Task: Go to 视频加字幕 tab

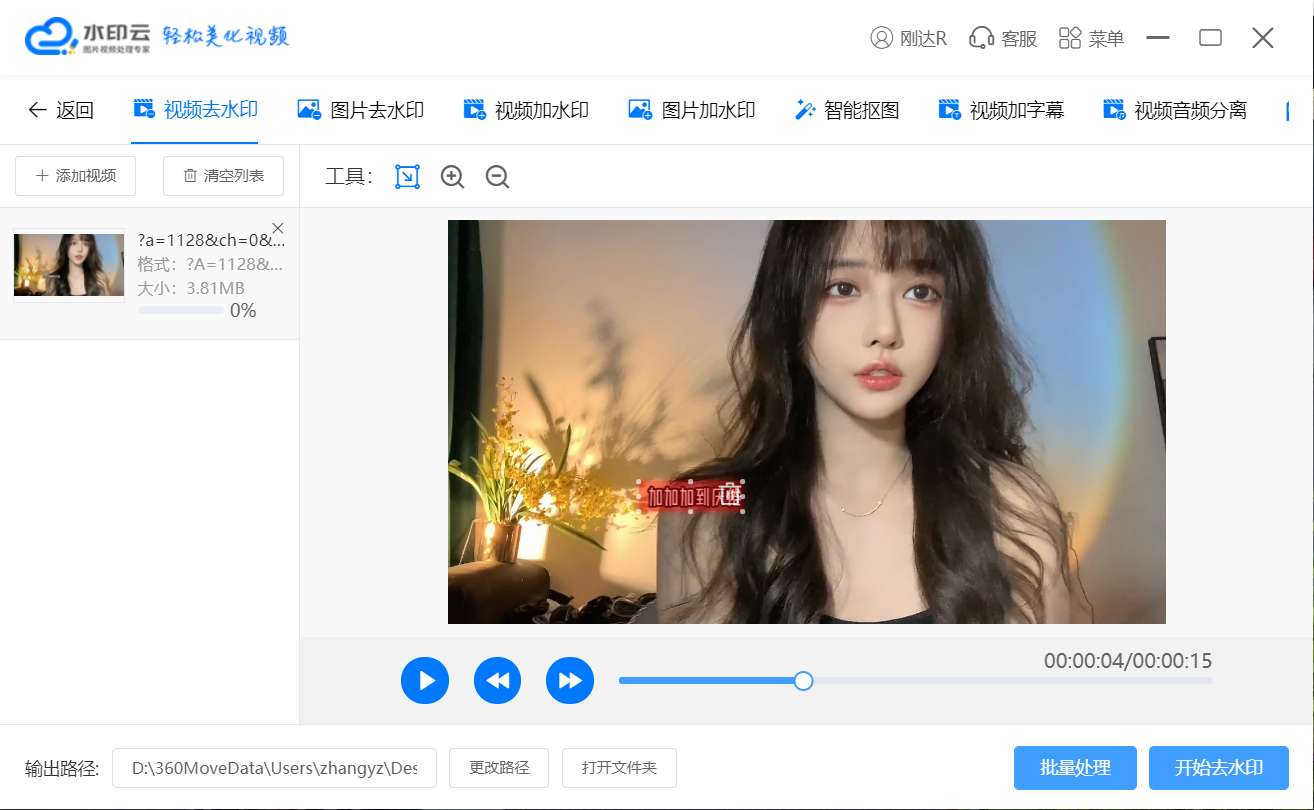Action: pos(1001,110)
